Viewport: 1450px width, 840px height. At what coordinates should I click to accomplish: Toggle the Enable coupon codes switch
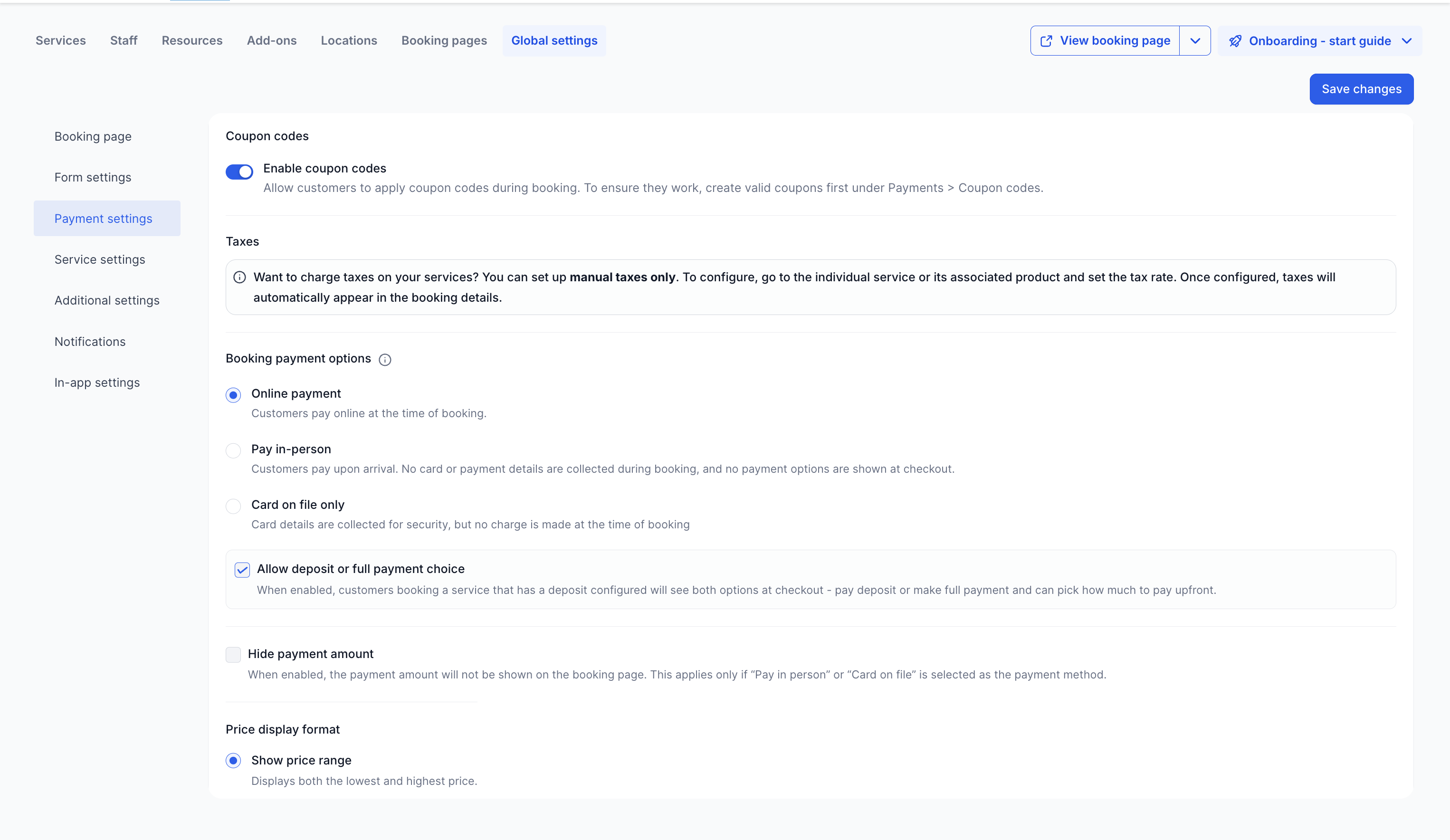click(239, 172)
